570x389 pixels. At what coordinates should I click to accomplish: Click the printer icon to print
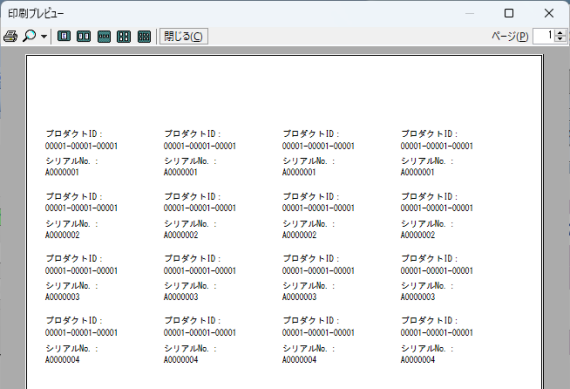pyautogui.click(x=10, y=36)
